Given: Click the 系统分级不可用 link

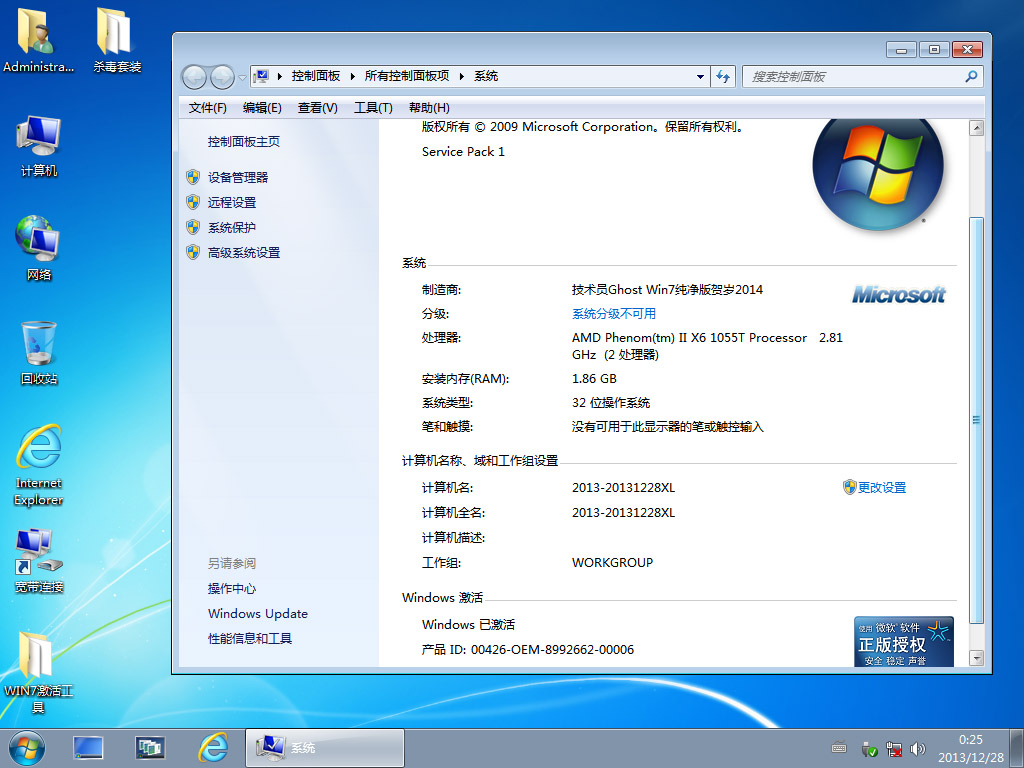Looking at the screenshot, I should pos(614,313).
